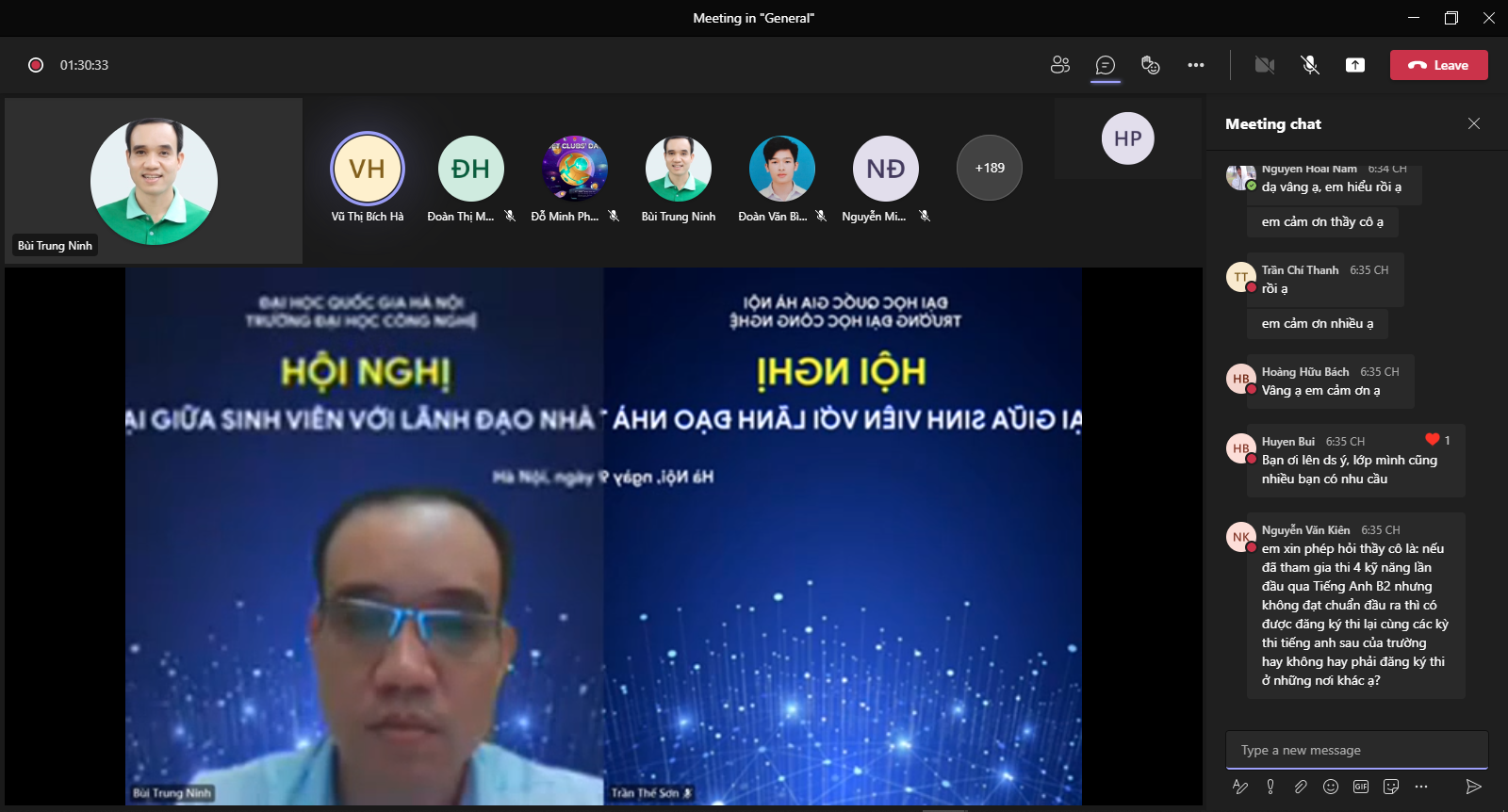Open More actions in meeting toolbar
Screen dimensions: 1508x812
pos(1196,65)
